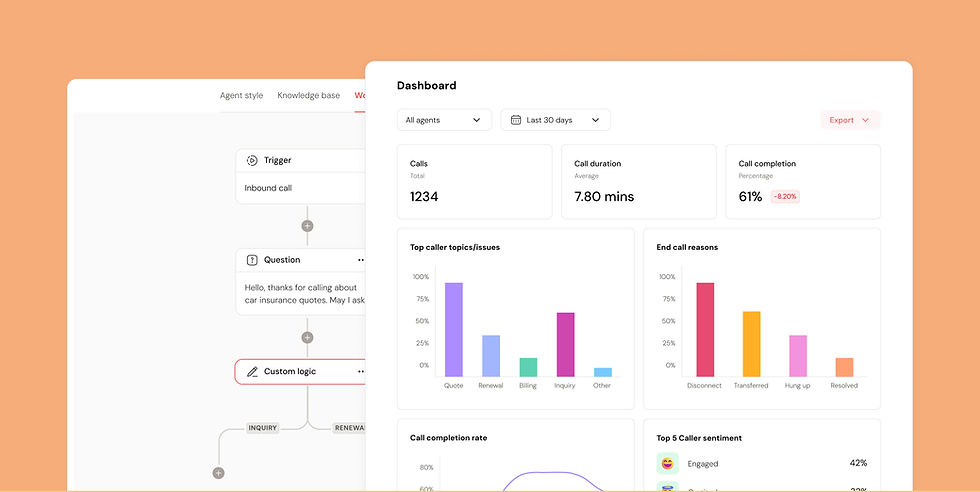Add step between Trigger and Question
This screenshot has width=980, height=492.
pos(307,226)
